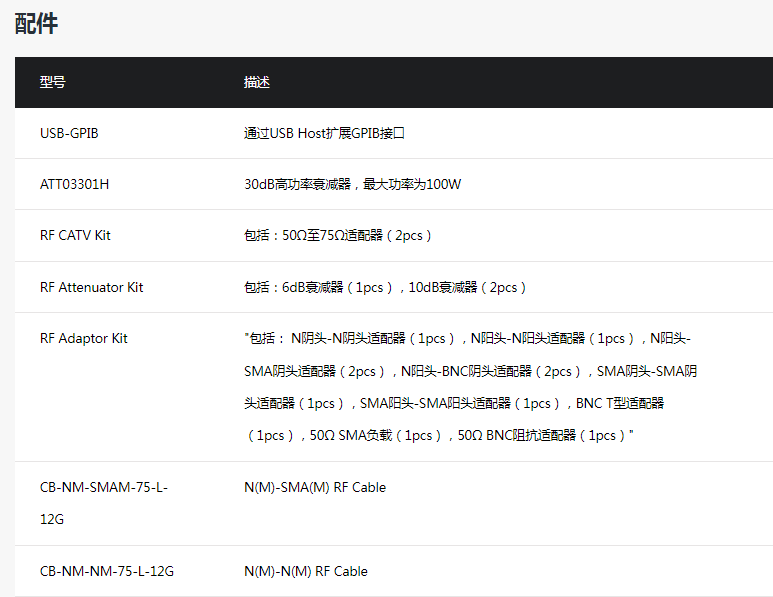Click the N(M)-N(M) RF Cable description
Viewport: 773px width, 597px height.
pyautogui.click(x=305, y=571)
